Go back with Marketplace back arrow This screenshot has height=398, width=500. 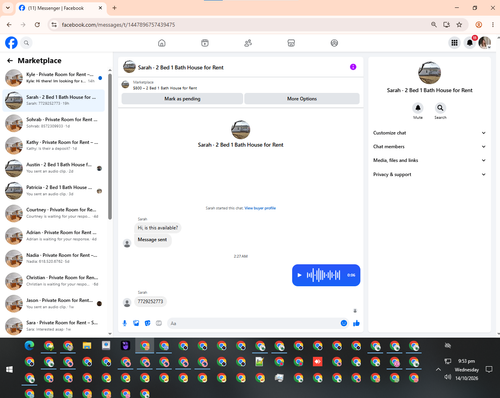point(10,61)
